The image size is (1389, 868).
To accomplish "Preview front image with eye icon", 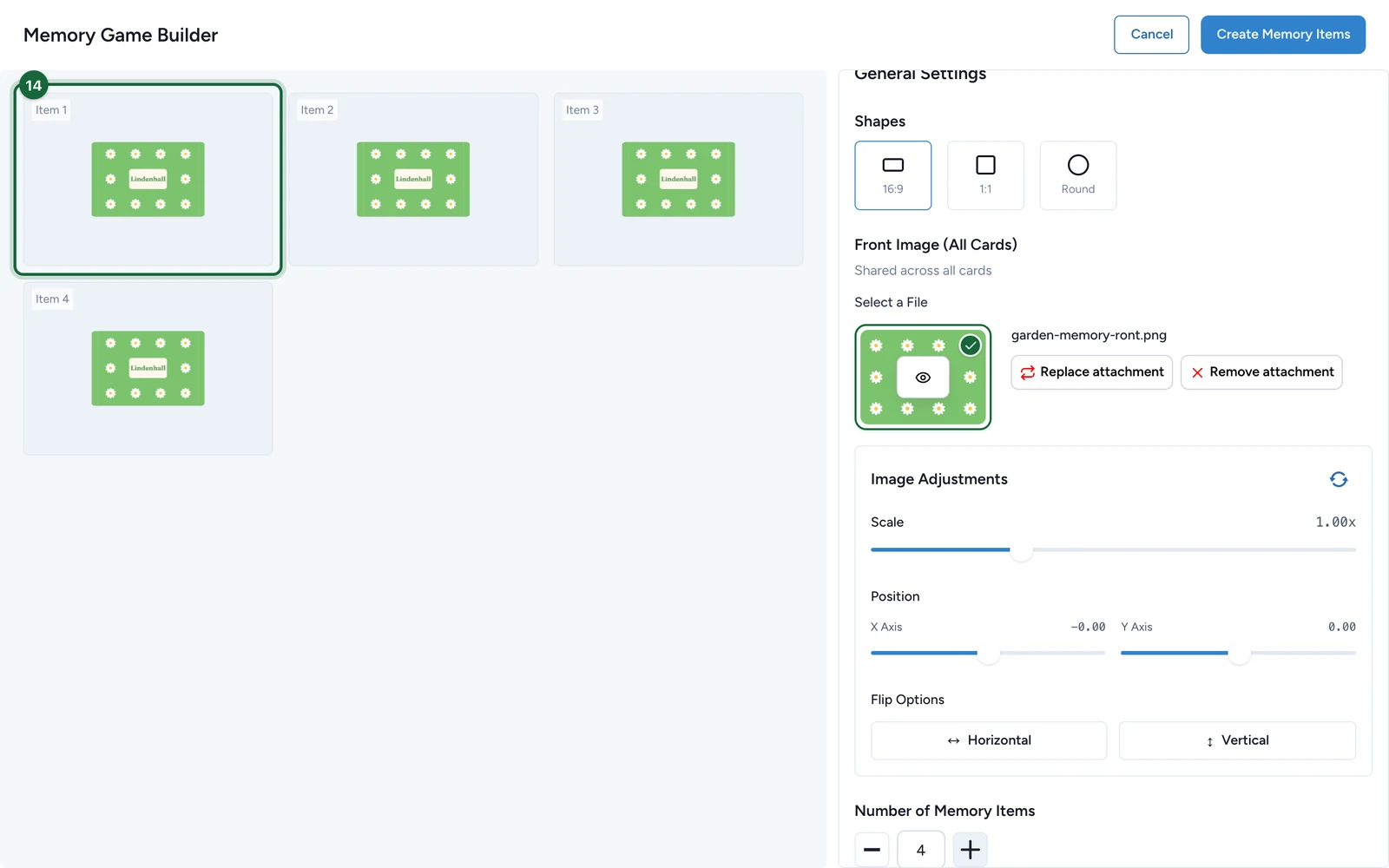I will (x=923, y=378).
